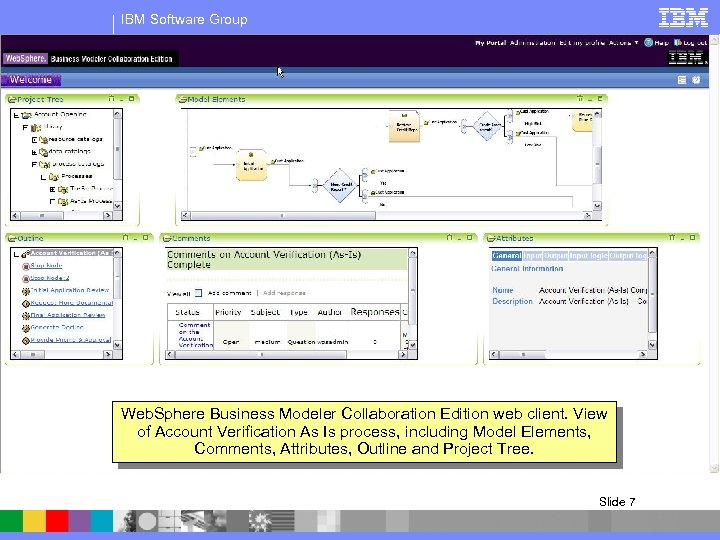Click the Attributes portlet header icon
Screen dimensions: 720x540
[x=491, y=238]
